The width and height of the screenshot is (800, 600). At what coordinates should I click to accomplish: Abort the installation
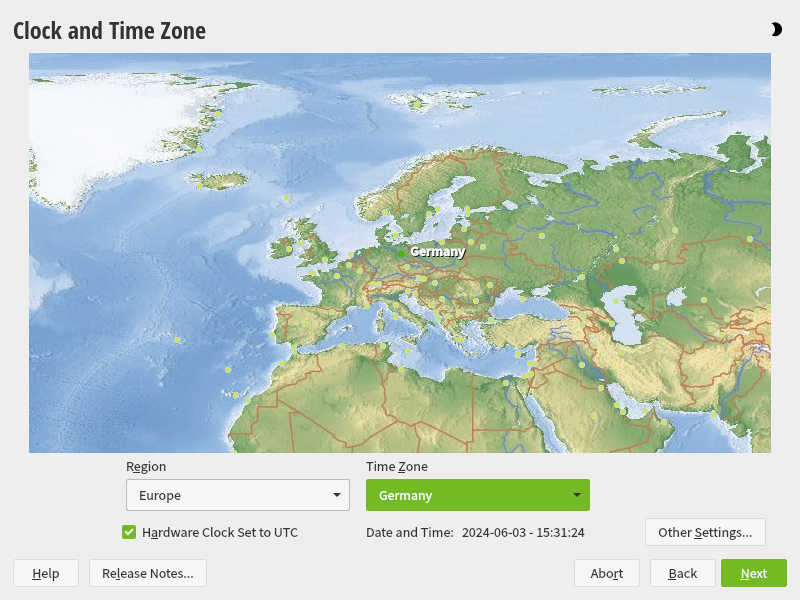coord(607,573)
